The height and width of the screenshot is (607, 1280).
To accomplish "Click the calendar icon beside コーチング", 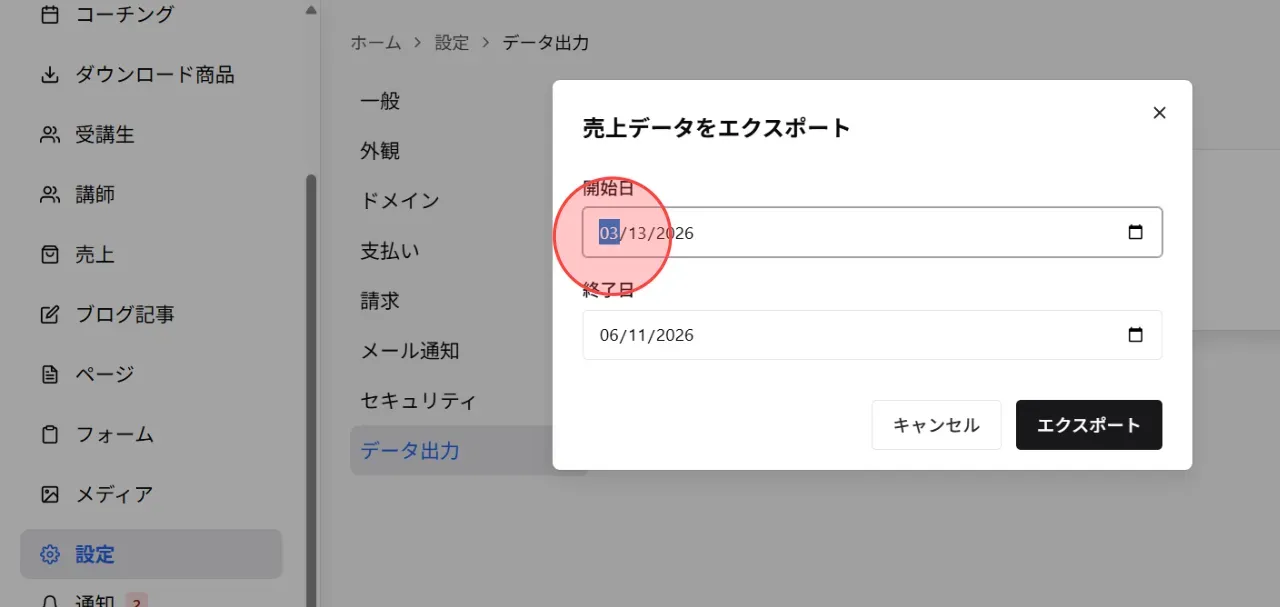I will [x=50, y=15].
